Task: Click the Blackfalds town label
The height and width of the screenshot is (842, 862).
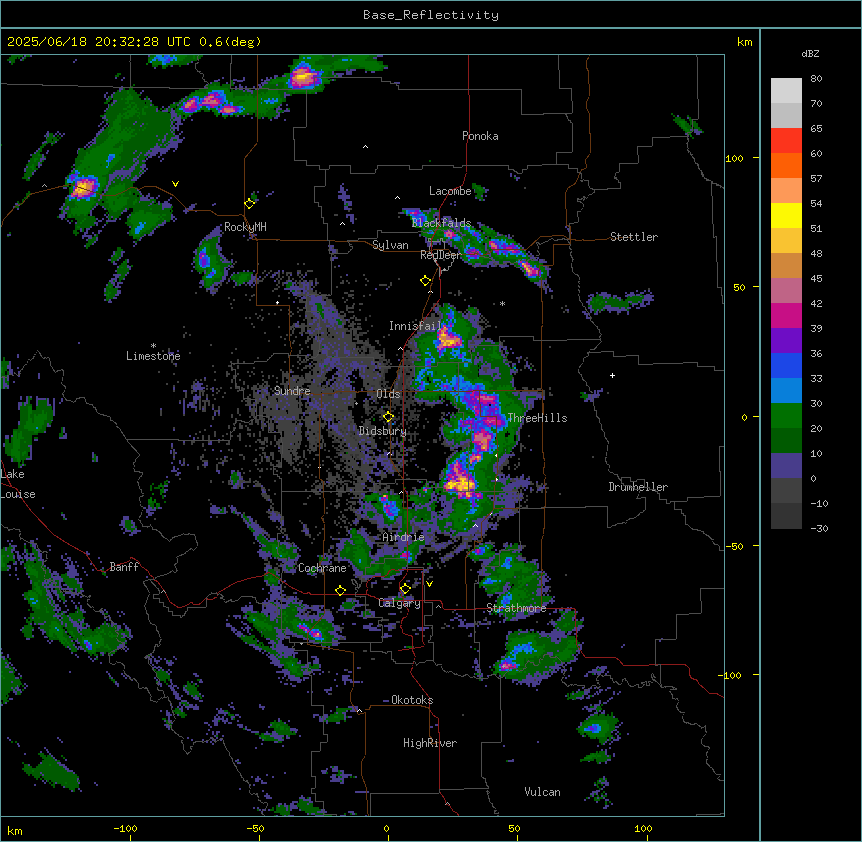Action: click(x=441, y=223)
